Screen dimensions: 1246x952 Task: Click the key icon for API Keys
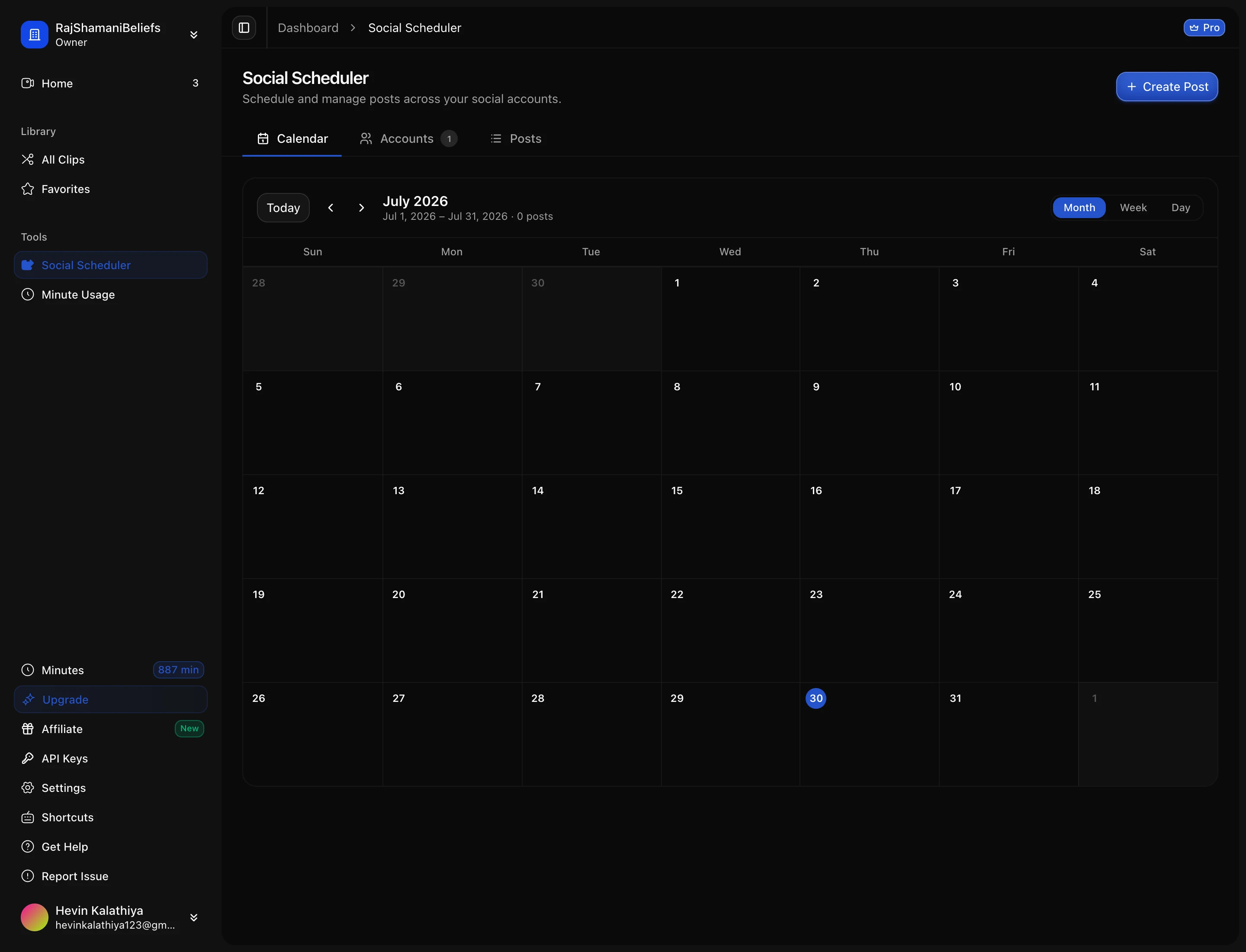tap(28, 758)
